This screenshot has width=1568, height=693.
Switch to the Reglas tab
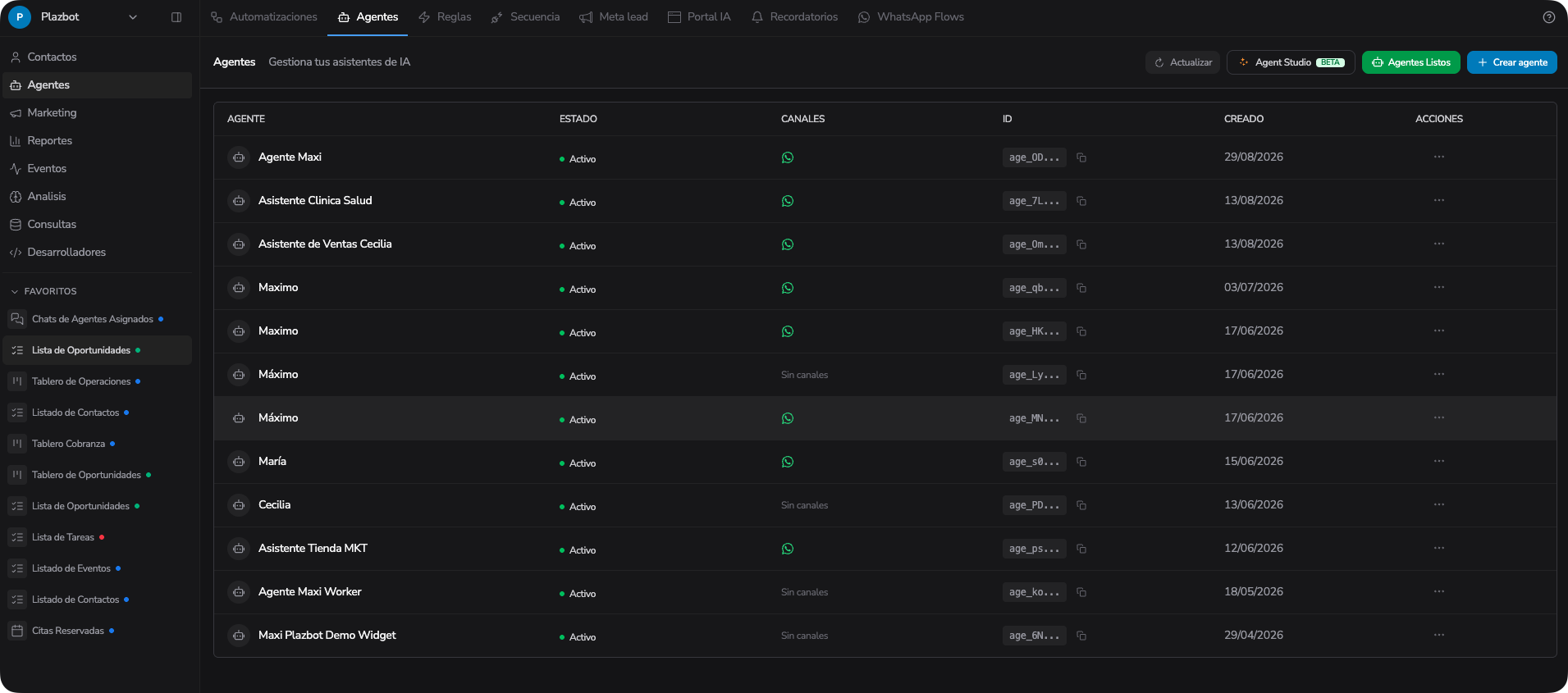(445, 17)
